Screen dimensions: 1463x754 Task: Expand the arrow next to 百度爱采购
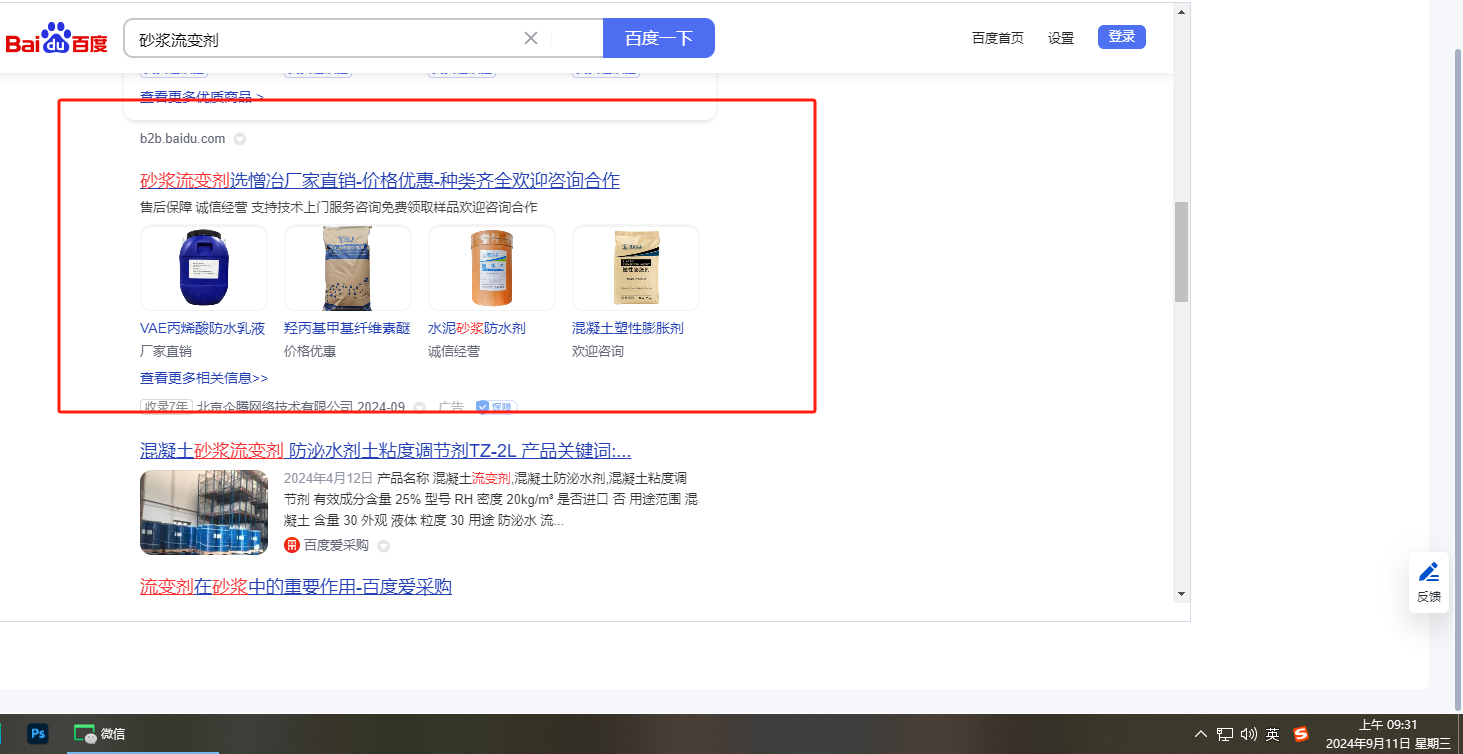point(383,546)
